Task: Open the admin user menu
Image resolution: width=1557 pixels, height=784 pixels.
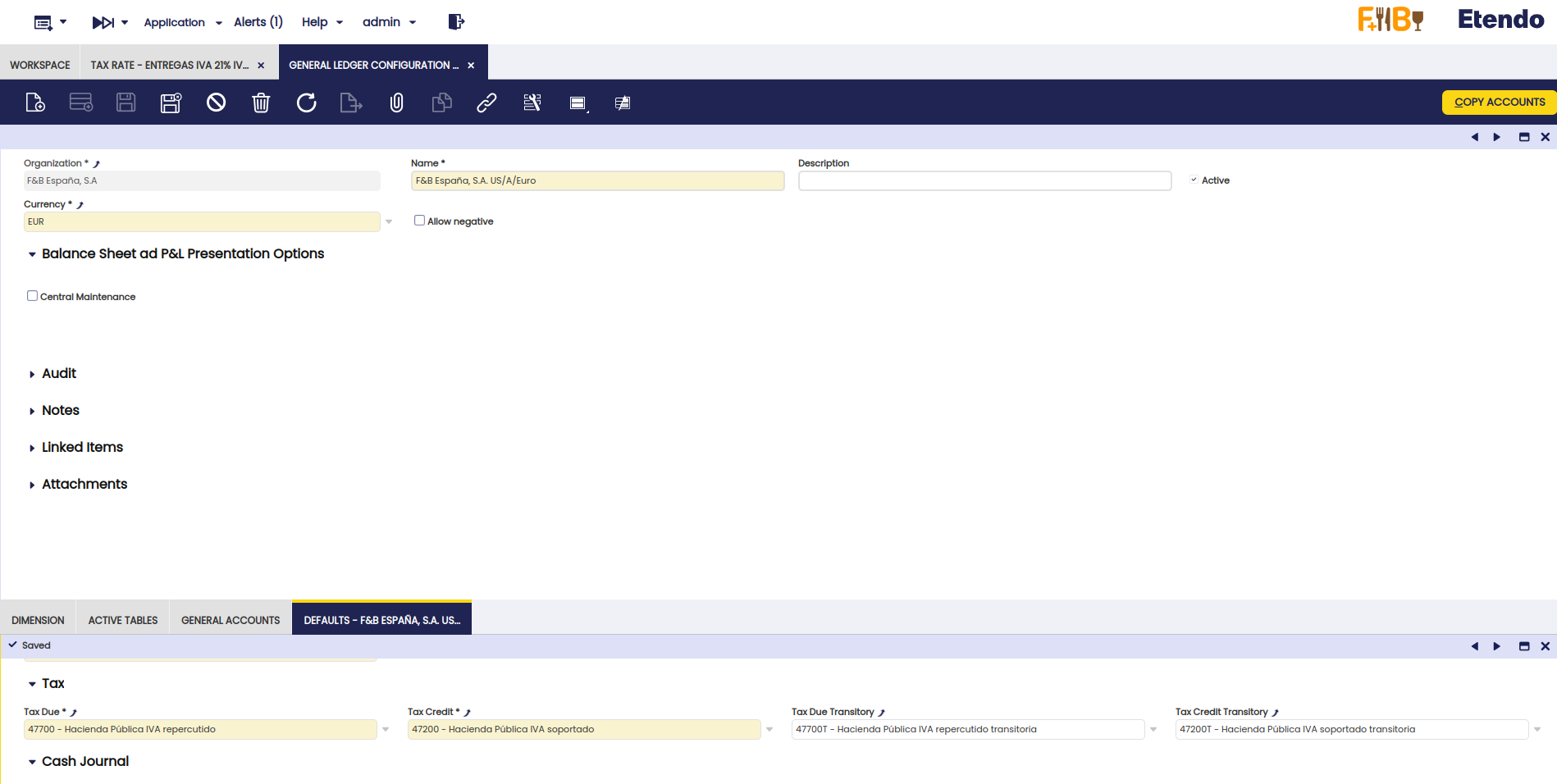Action: (x=390, y=22)
